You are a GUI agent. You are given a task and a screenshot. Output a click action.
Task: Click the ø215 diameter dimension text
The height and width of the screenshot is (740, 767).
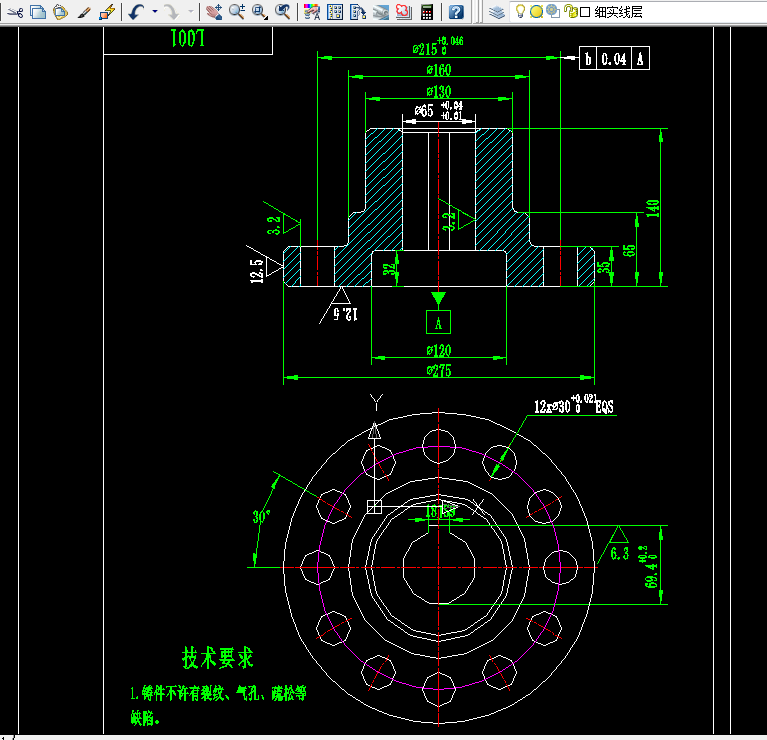pos(437,47)
